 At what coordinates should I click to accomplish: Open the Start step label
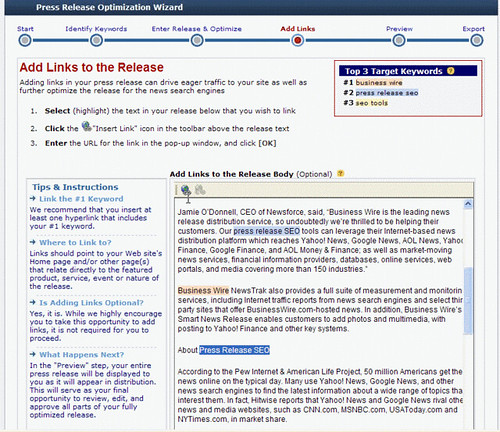tap(25, 29)
